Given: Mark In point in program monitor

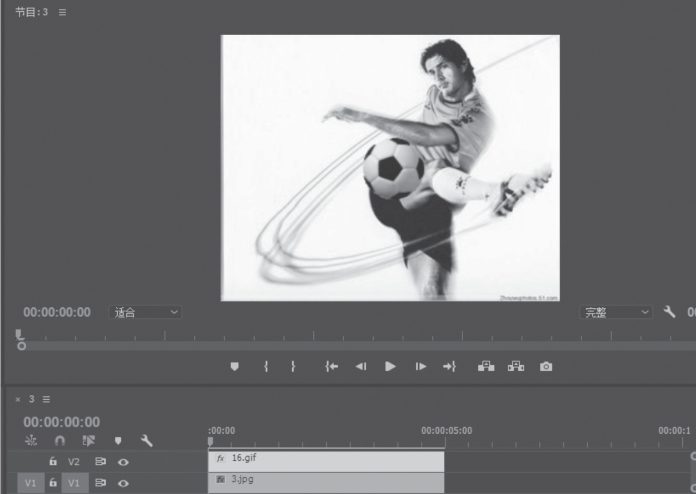Looking at the screenshot, I should coord(266,367).
